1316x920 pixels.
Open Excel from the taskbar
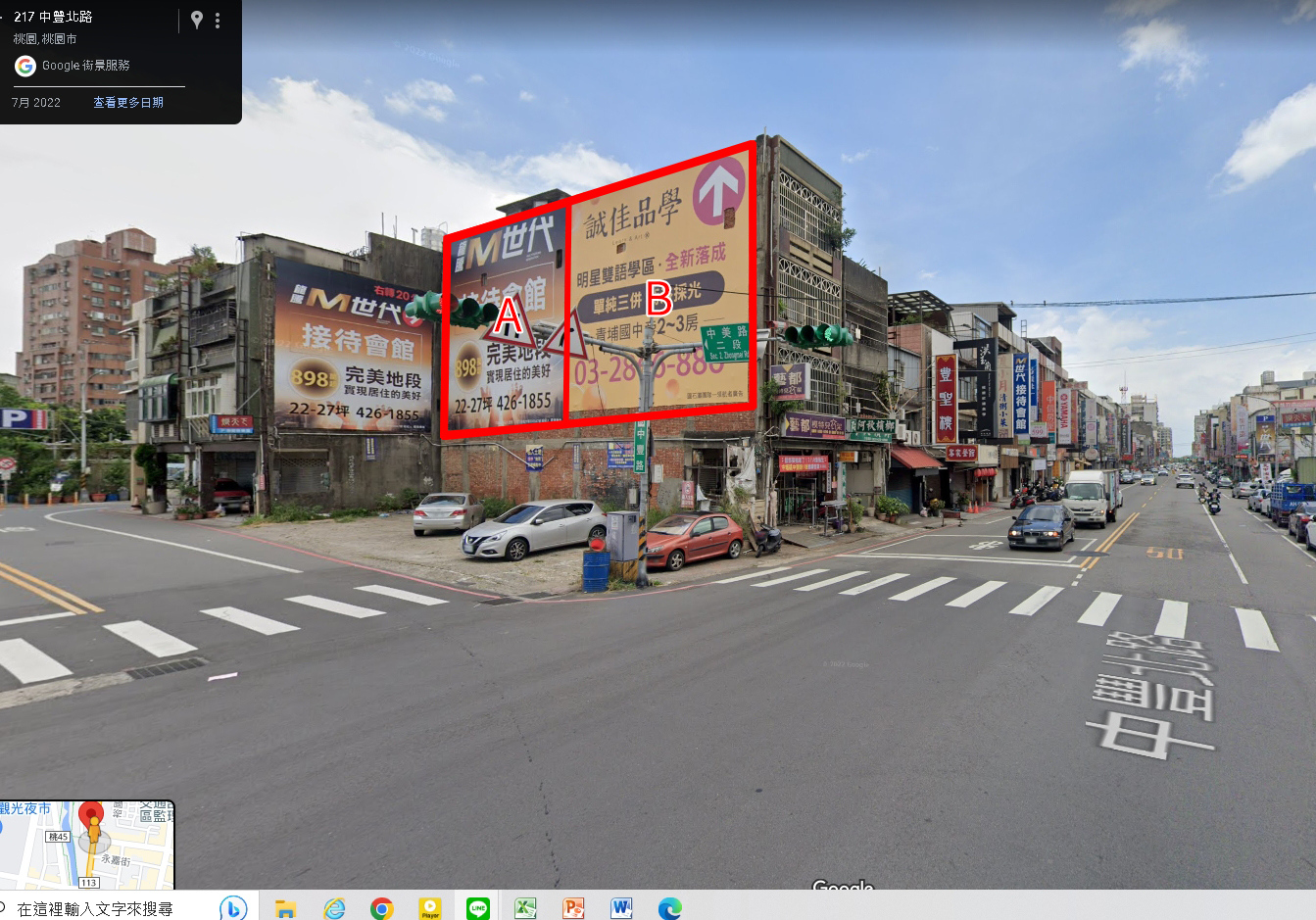click(525, 908)
